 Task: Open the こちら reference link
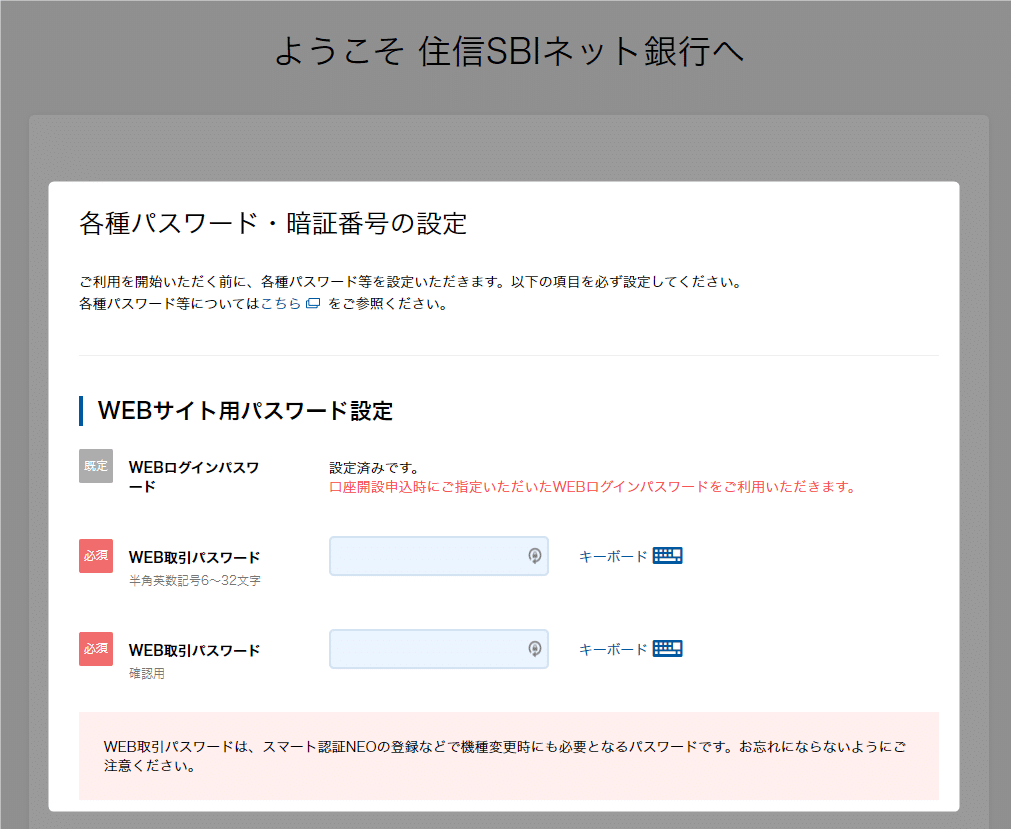click(281, 302)
